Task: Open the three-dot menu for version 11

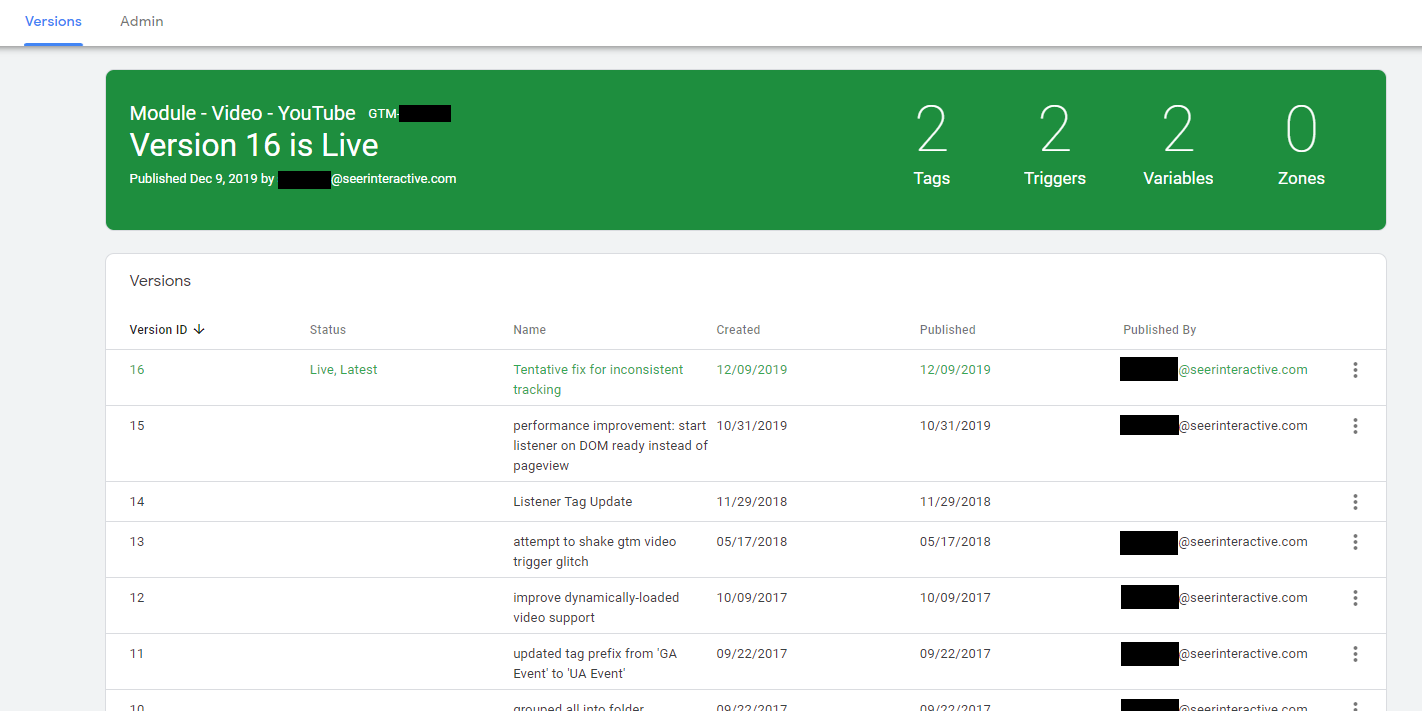Action: click(x=1355, y=654)
